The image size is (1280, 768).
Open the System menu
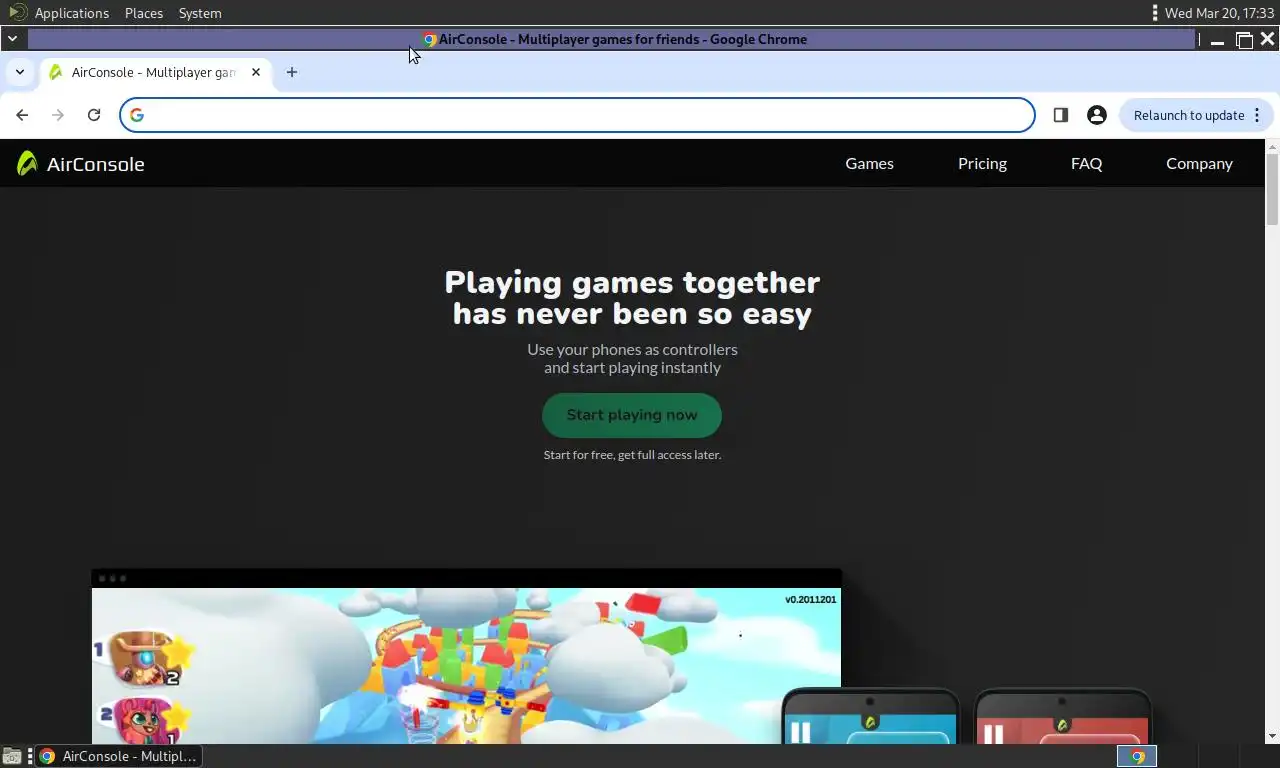tap(200, 13)
